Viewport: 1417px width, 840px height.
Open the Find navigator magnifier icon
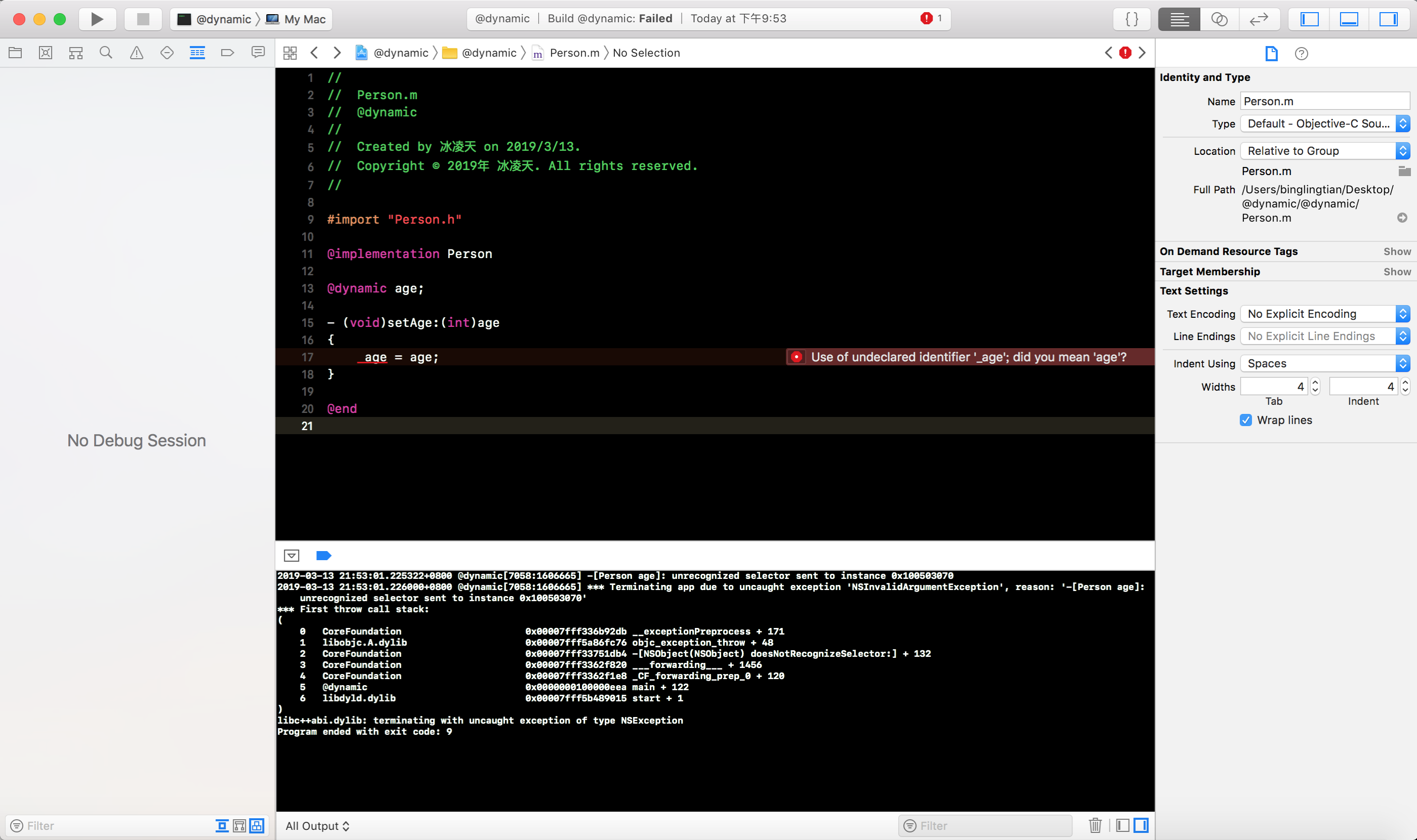106,53
